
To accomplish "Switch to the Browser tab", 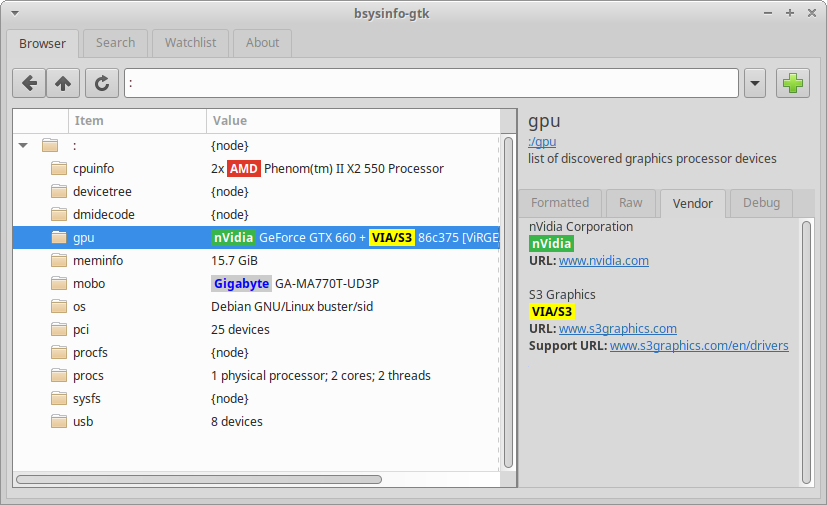I will pos(42,43).
